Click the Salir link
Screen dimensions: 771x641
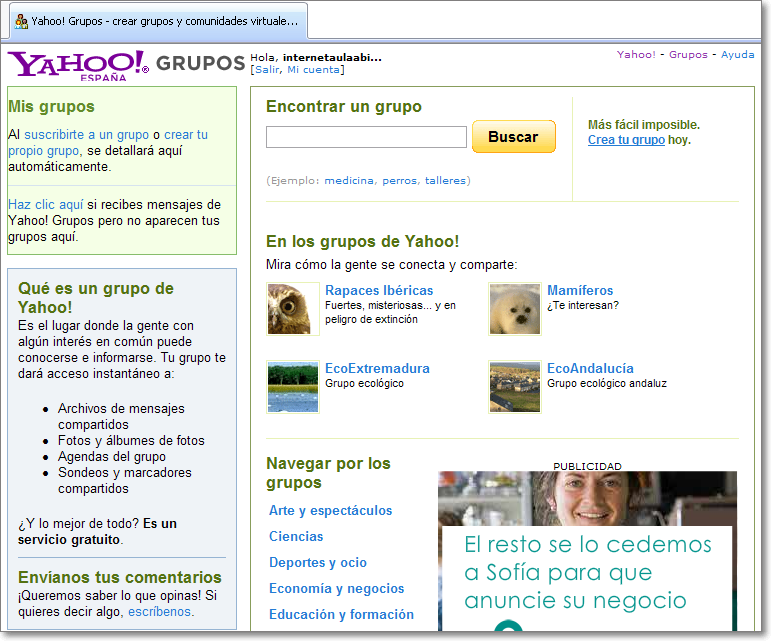pos(267,70)
